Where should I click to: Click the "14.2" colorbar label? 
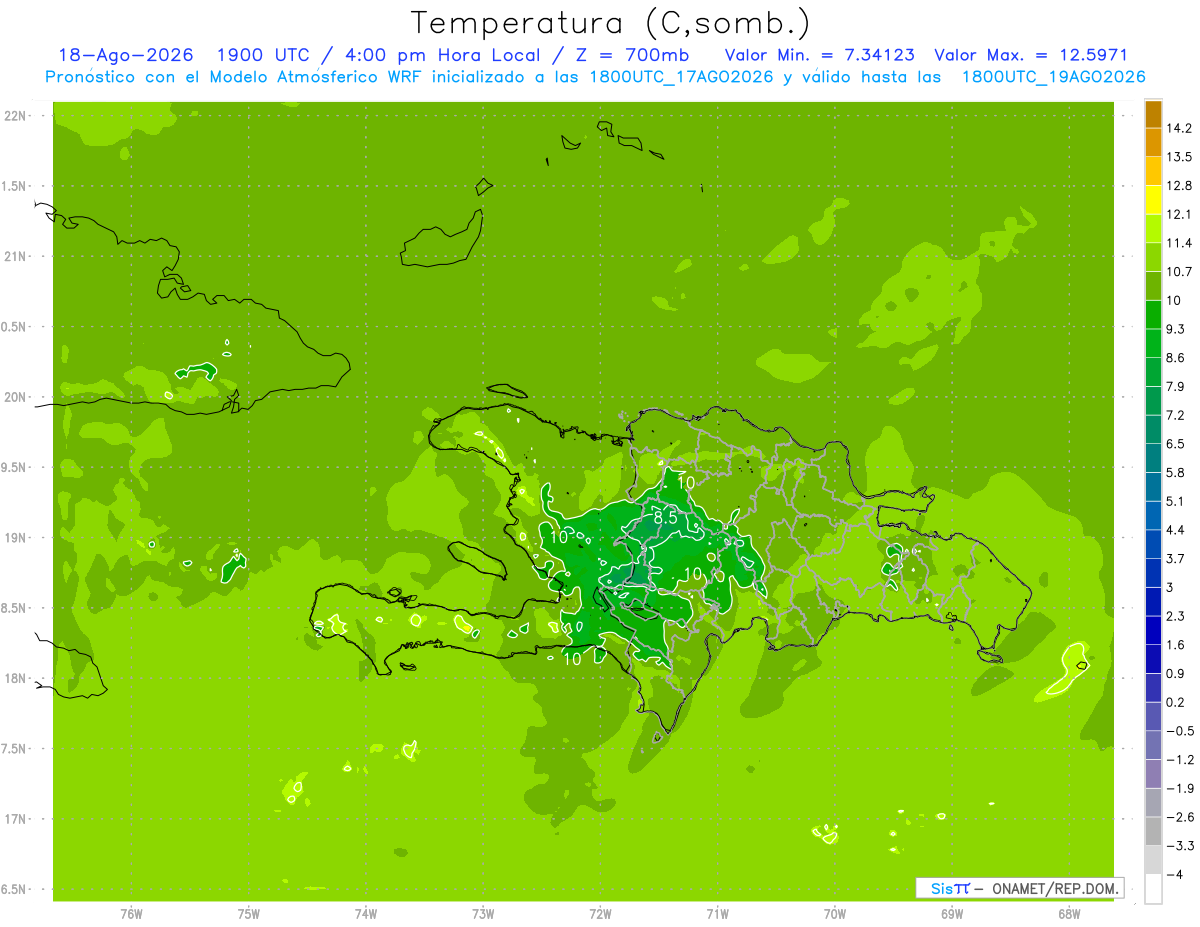(x=1180, y=128)
